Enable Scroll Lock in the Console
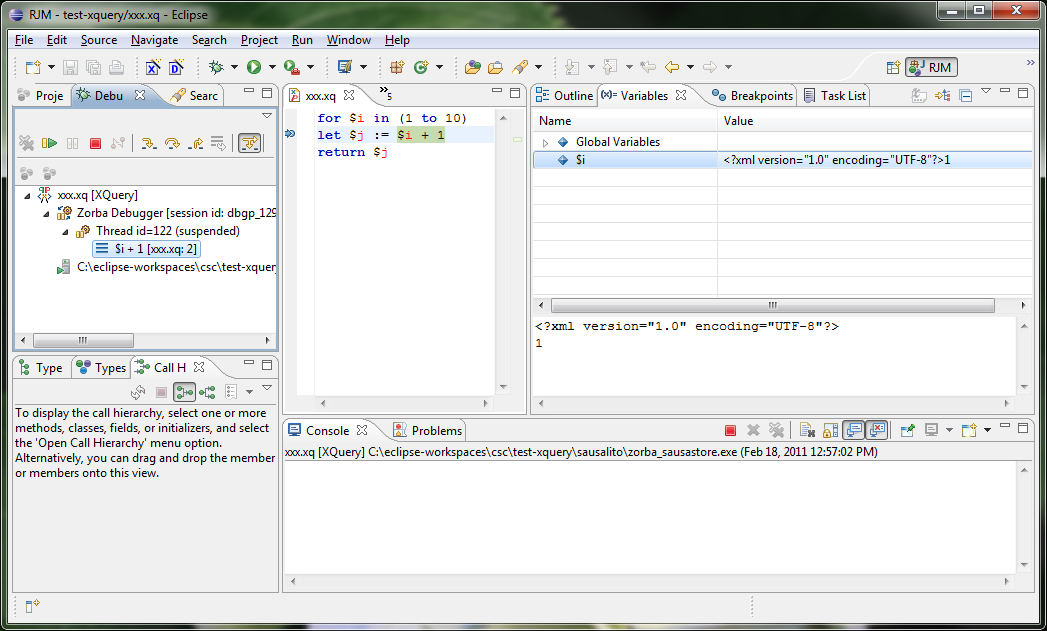 tap(831, 430)
